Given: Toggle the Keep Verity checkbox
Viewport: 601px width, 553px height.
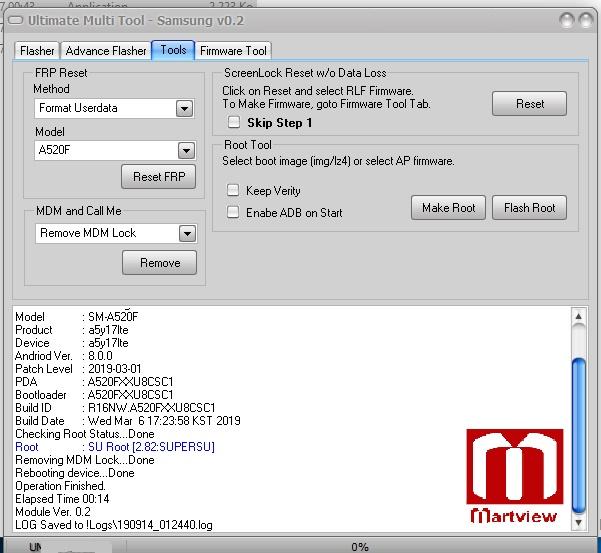Looking at the screenshot, I should point(233,190).
